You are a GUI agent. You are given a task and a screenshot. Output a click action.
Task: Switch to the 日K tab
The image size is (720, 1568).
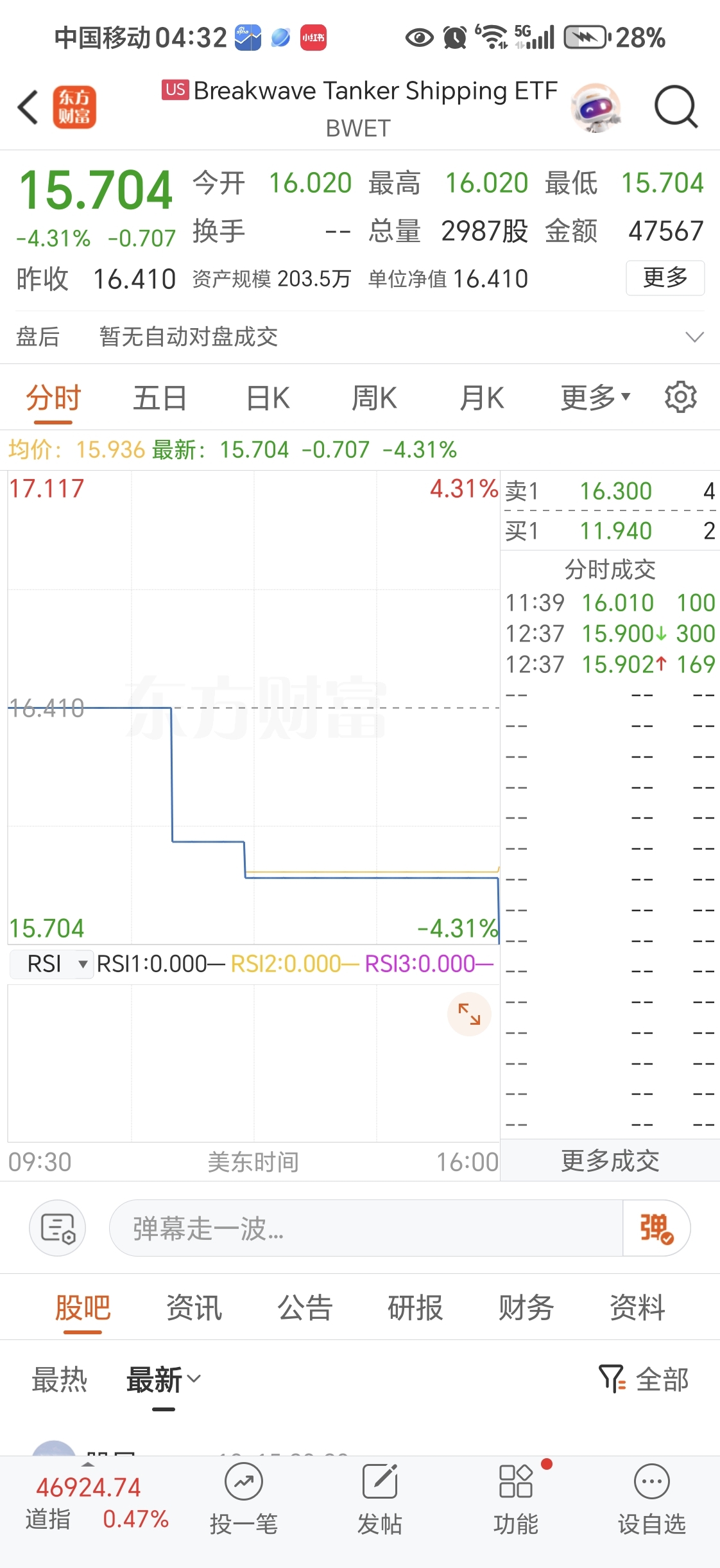pyautogui.click(x=268, y=397)
